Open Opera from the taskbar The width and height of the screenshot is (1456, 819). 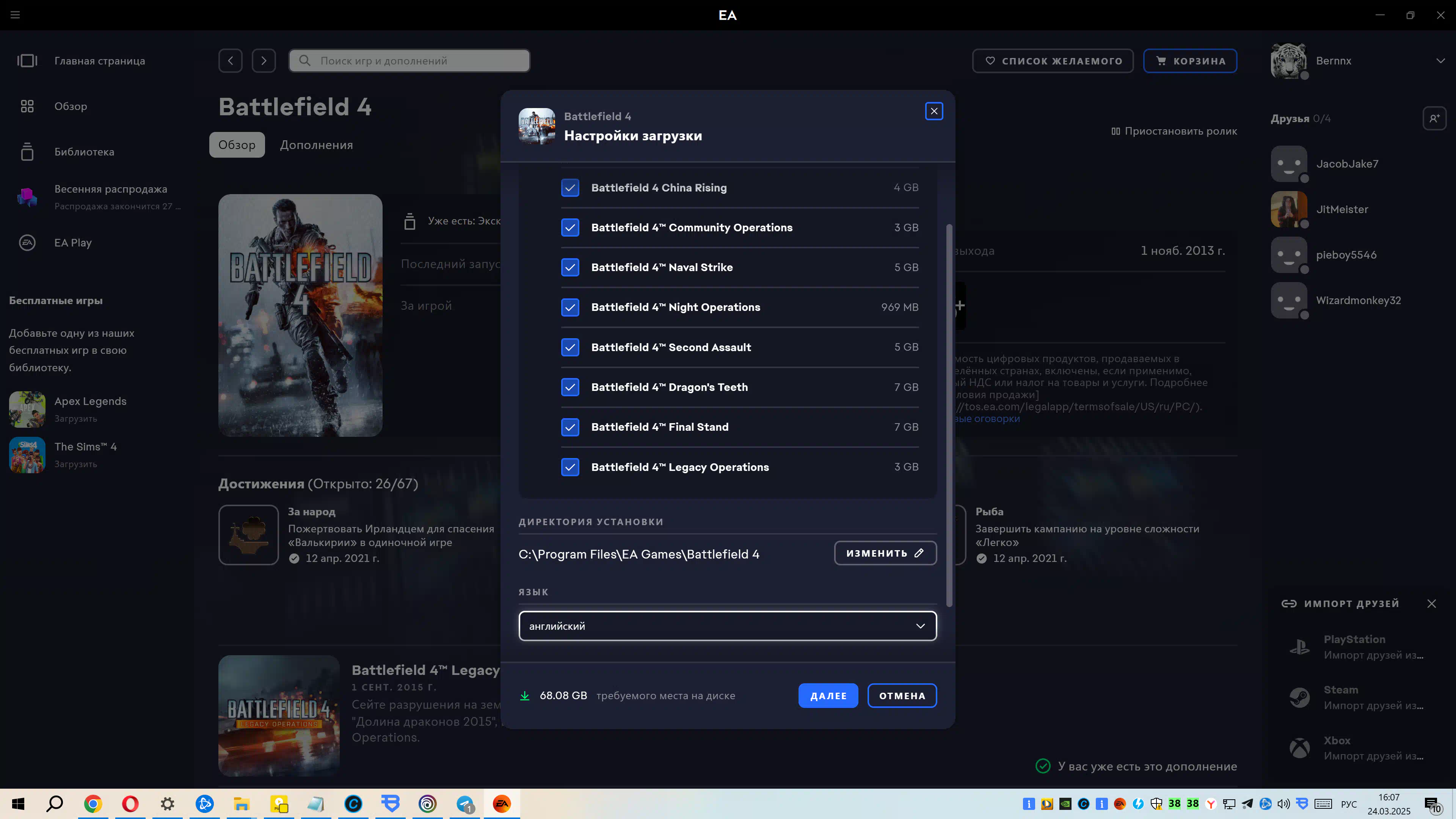(x=130, y=804)
